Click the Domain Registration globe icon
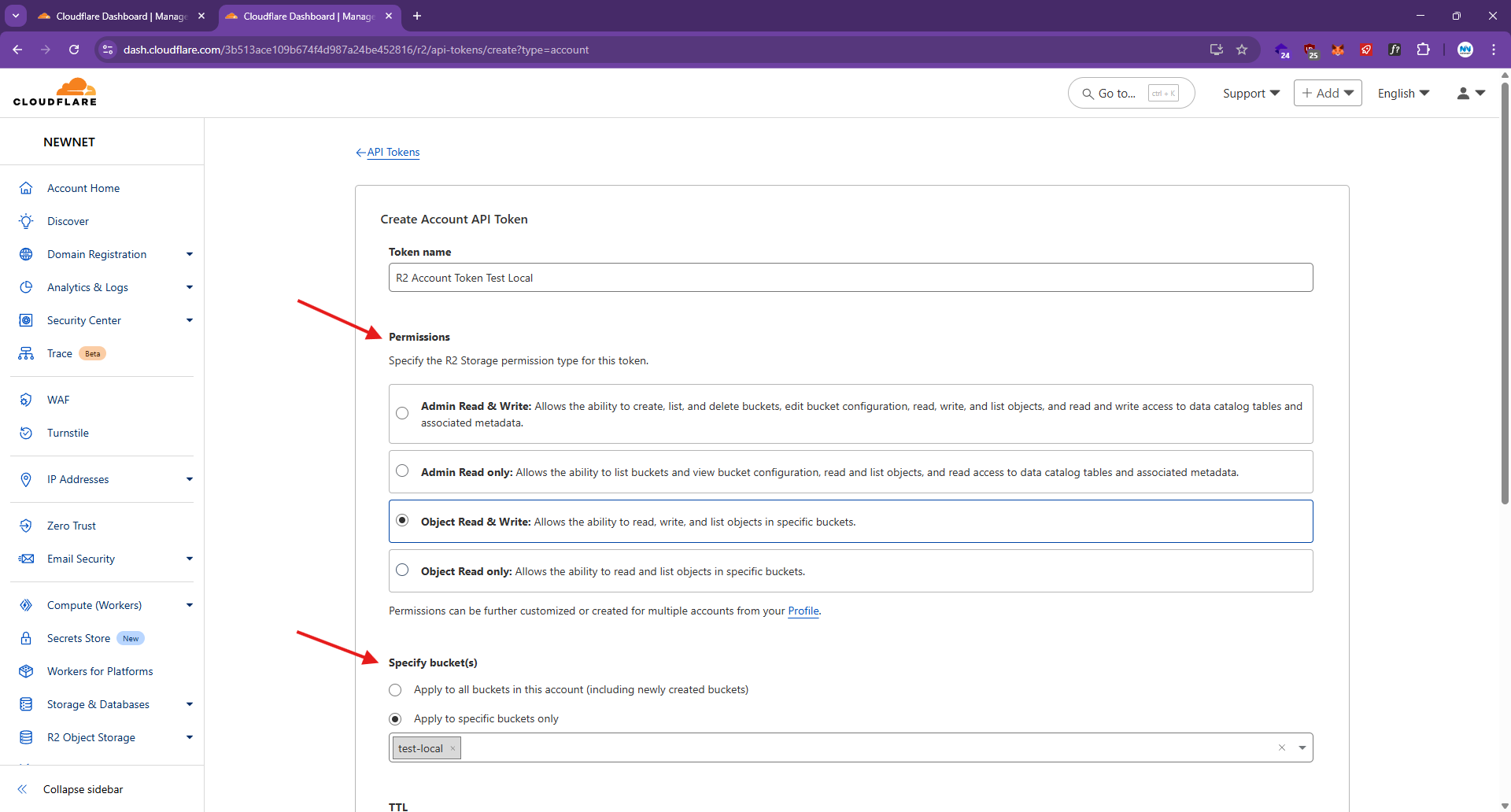 [x=26, y=254]
